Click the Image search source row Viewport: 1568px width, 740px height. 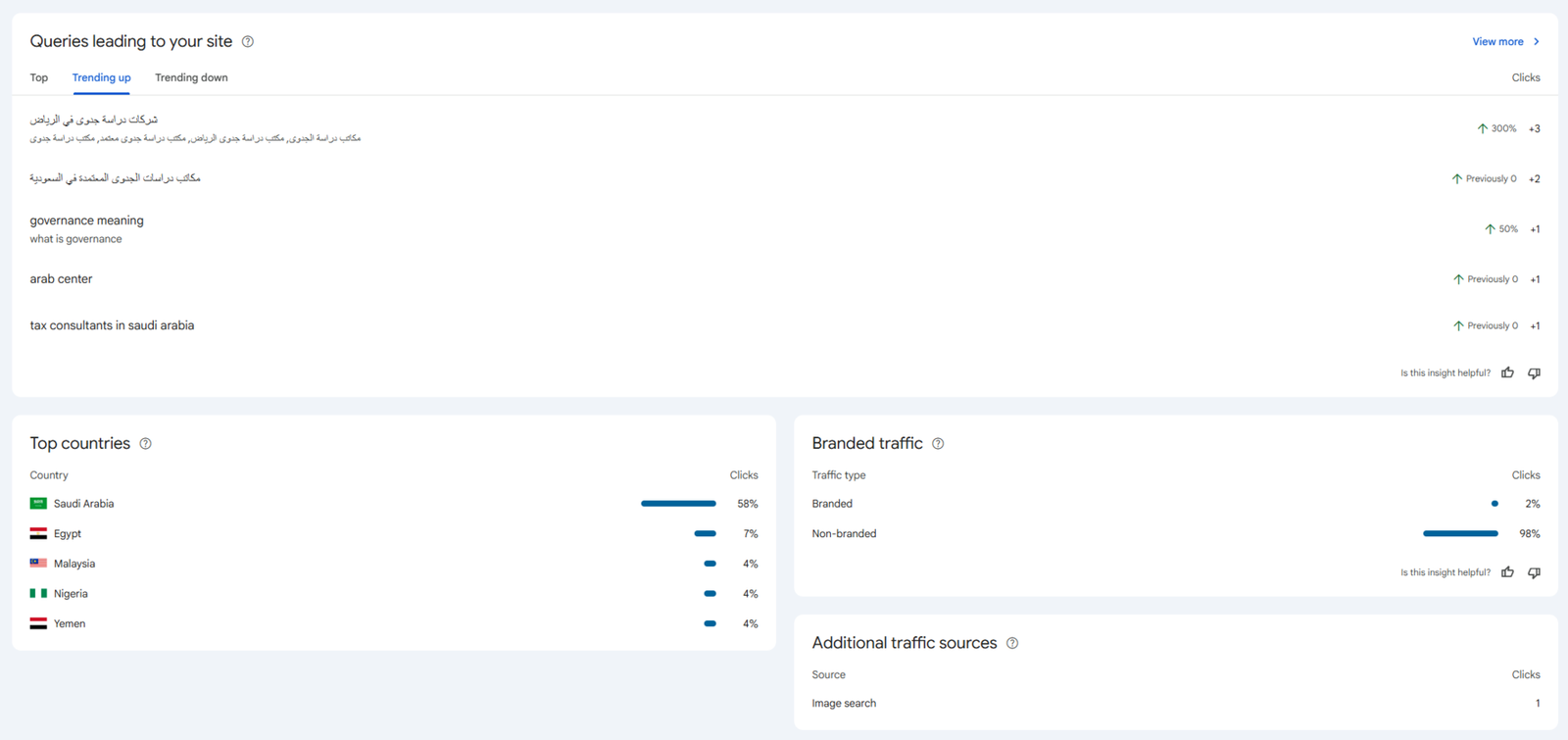click(x=1176, y=704)
